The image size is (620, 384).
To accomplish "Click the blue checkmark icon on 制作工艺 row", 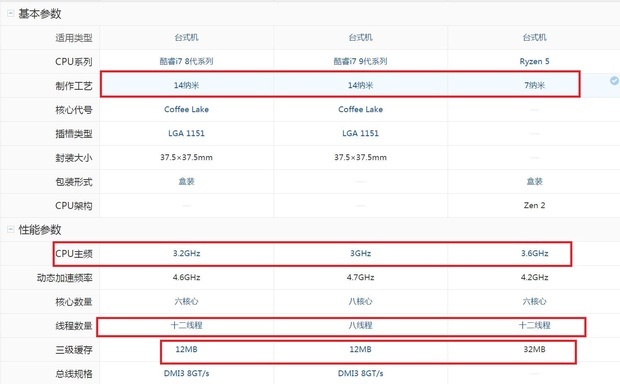I will coord(614,81).
